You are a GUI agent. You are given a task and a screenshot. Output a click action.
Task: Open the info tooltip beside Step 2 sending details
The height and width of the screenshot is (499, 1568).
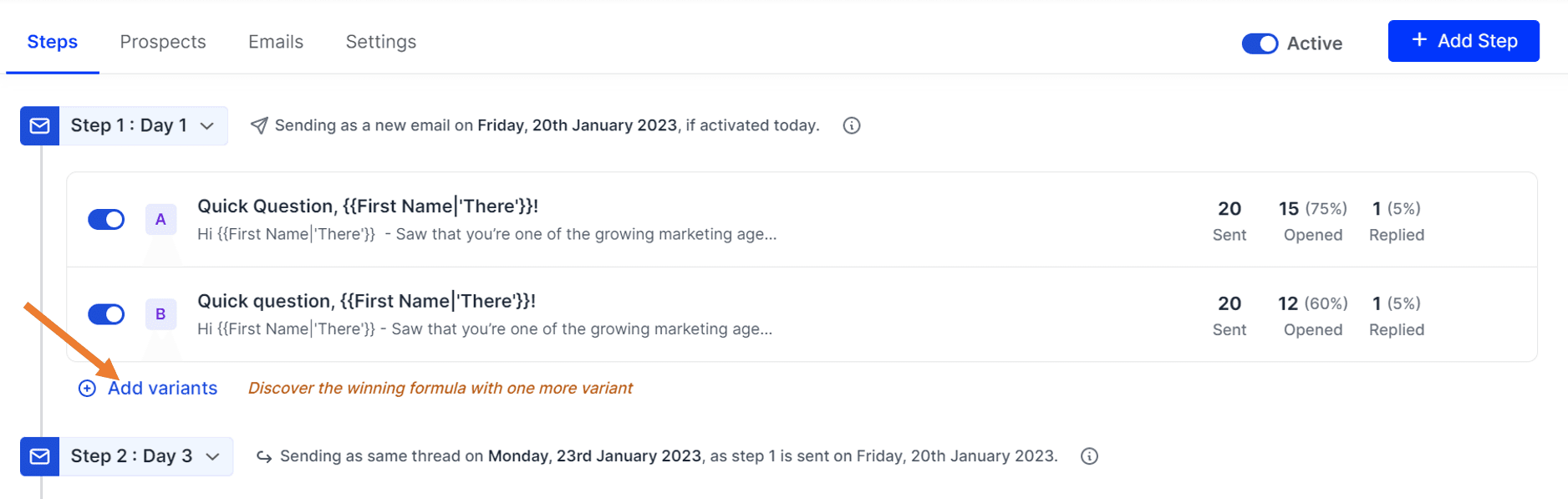1089,456
